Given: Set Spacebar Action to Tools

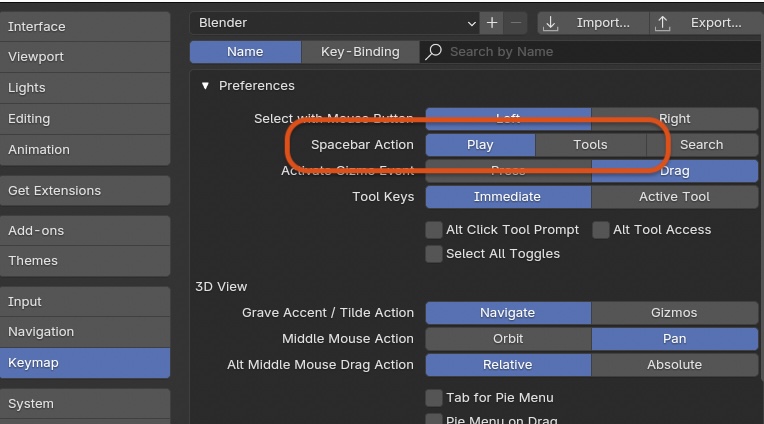Looking at the screenshot, I should tap(591, 145).
